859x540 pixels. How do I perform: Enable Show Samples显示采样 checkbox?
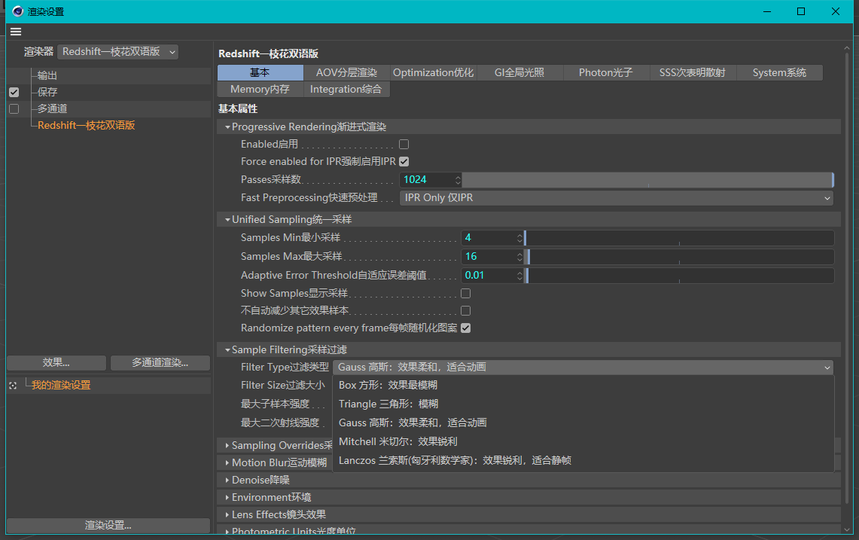point(466,293)
